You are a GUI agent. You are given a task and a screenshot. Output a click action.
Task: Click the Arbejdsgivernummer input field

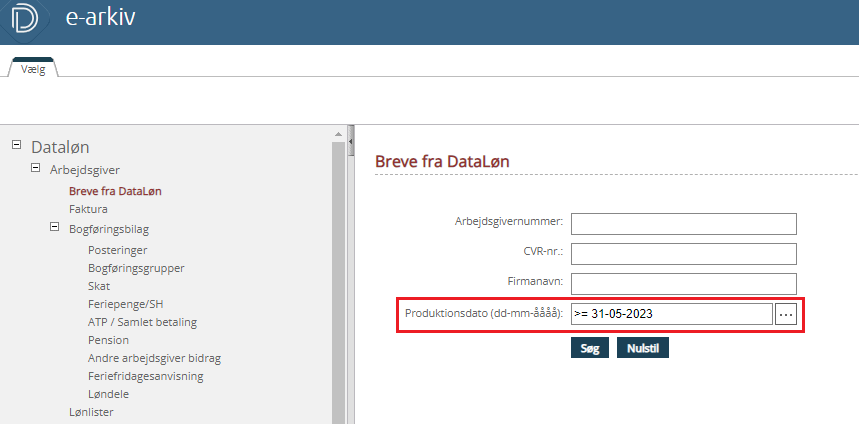684,224
